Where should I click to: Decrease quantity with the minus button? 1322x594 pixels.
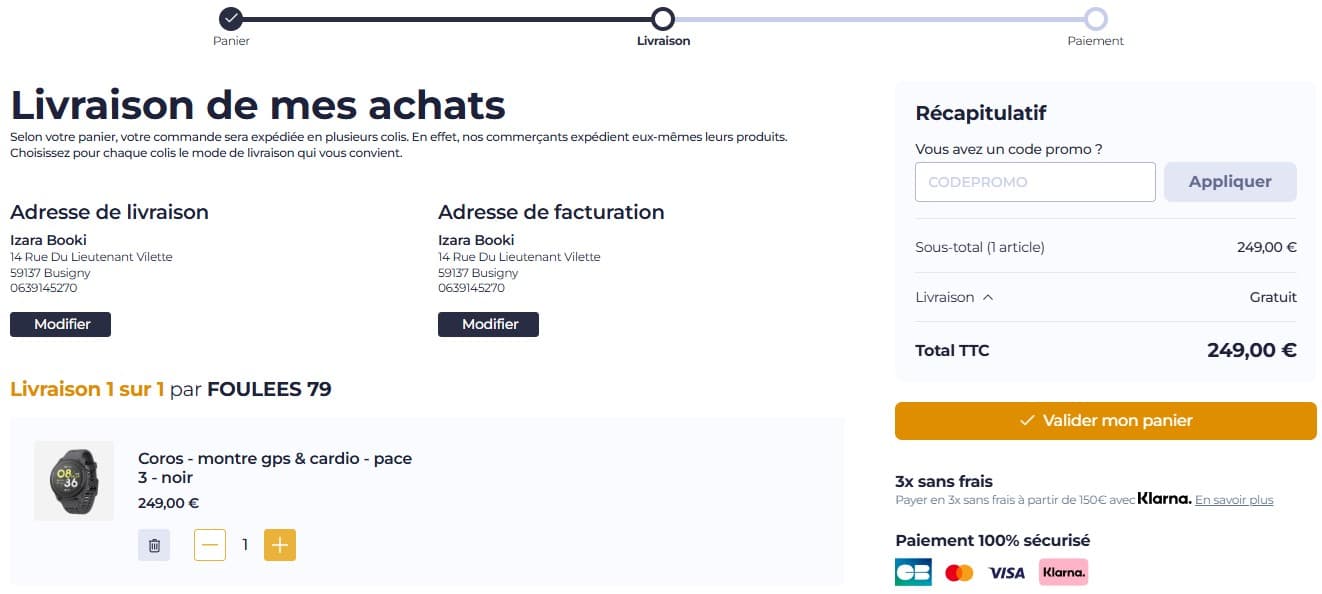[x=210, y=545]
